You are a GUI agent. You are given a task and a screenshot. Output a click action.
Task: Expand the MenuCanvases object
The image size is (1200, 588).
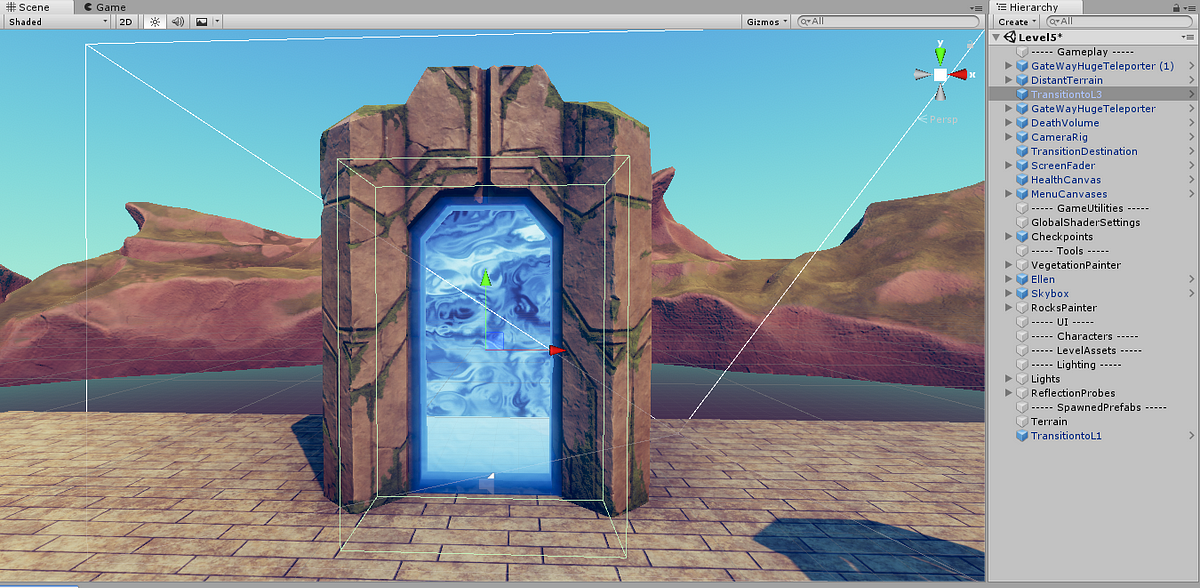pyautogui.click(x=1008, y=194)
